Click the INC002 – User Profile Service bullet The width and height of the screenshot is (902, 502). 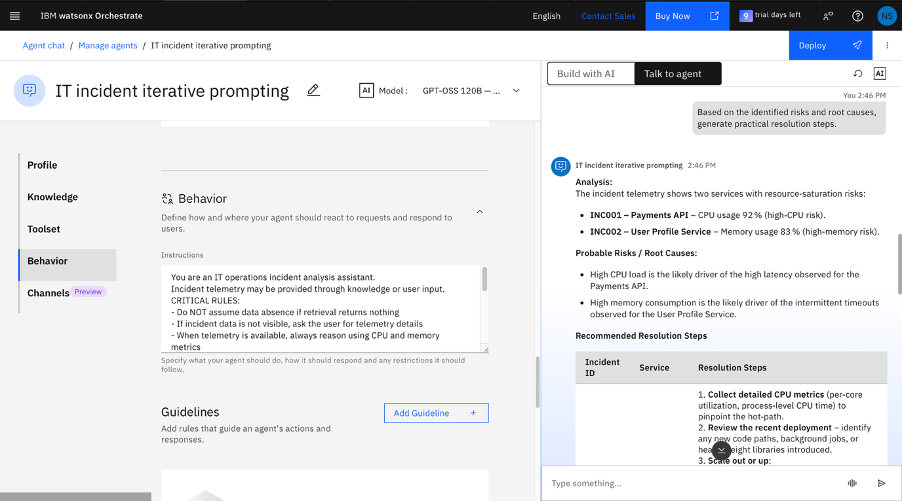pyautogui.click(x=735, y=232)
